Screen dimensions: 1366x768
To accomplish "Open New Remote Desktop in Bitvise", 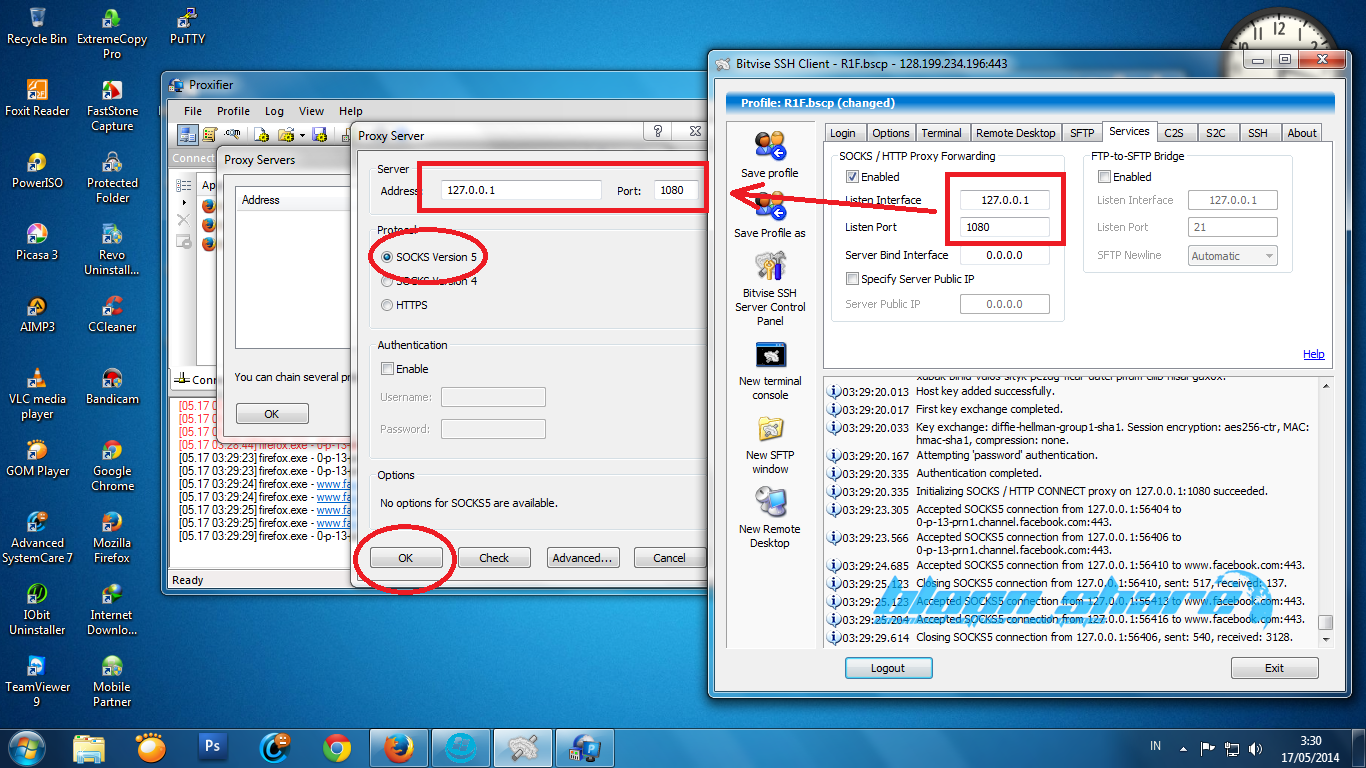I will (x=770, y=503).
